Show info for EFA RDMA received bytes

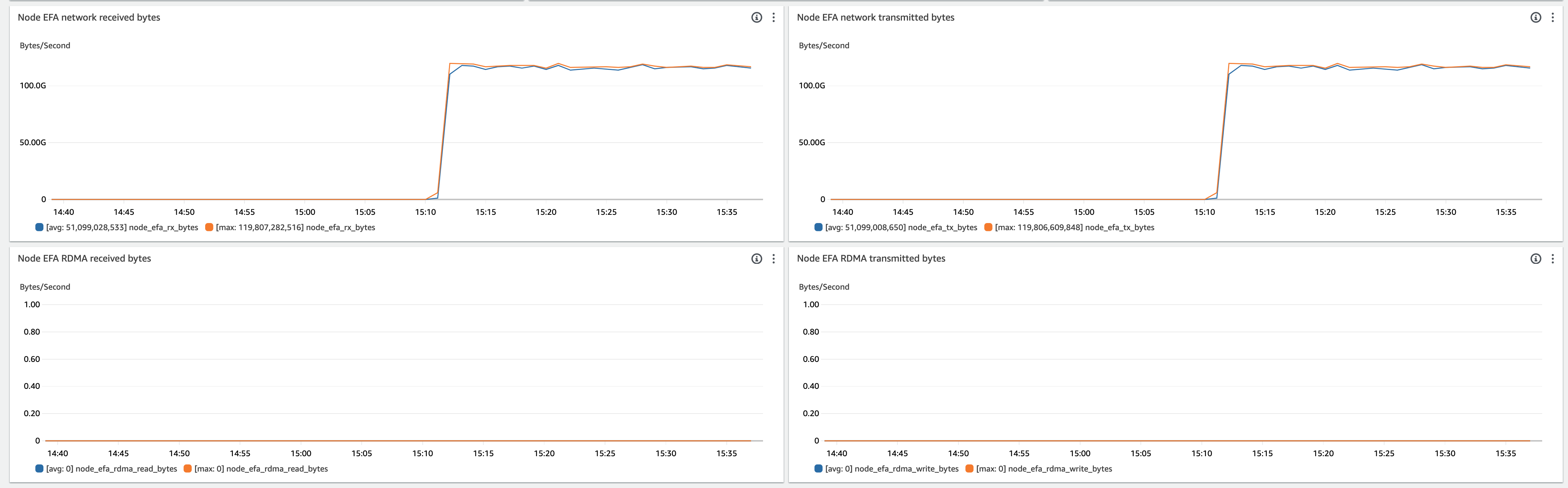point(757,259)
